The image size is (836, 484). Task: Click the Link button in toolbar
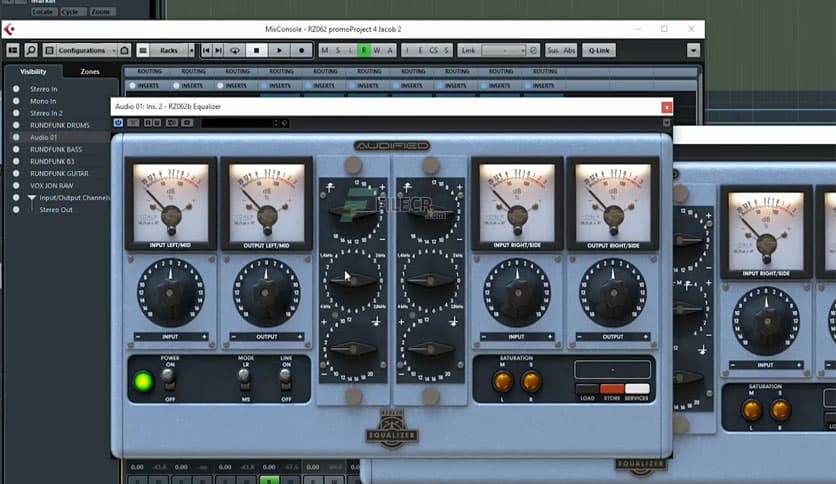click(x=469, y=50)
